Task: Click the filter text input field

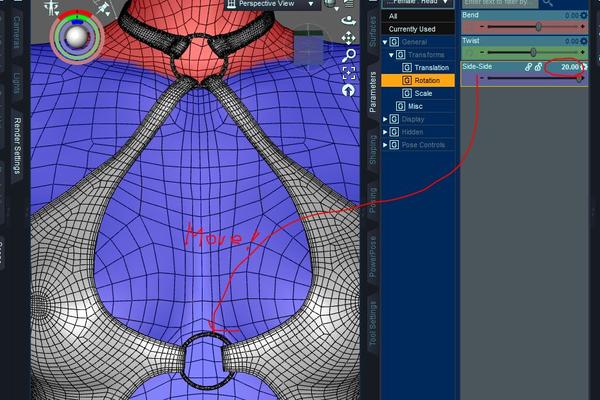Action: coord(500,3)
